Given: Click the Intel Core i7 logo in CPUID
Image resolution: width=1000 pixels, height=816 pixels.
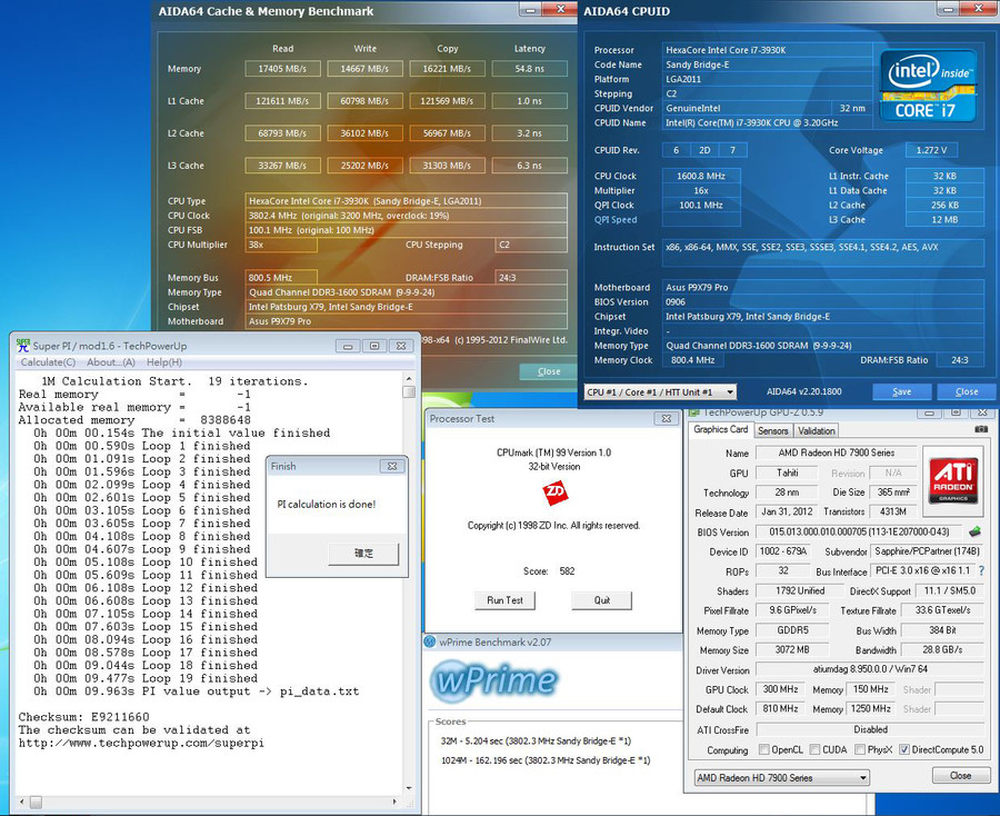Looking at the screenshot, I should [928, 85].
